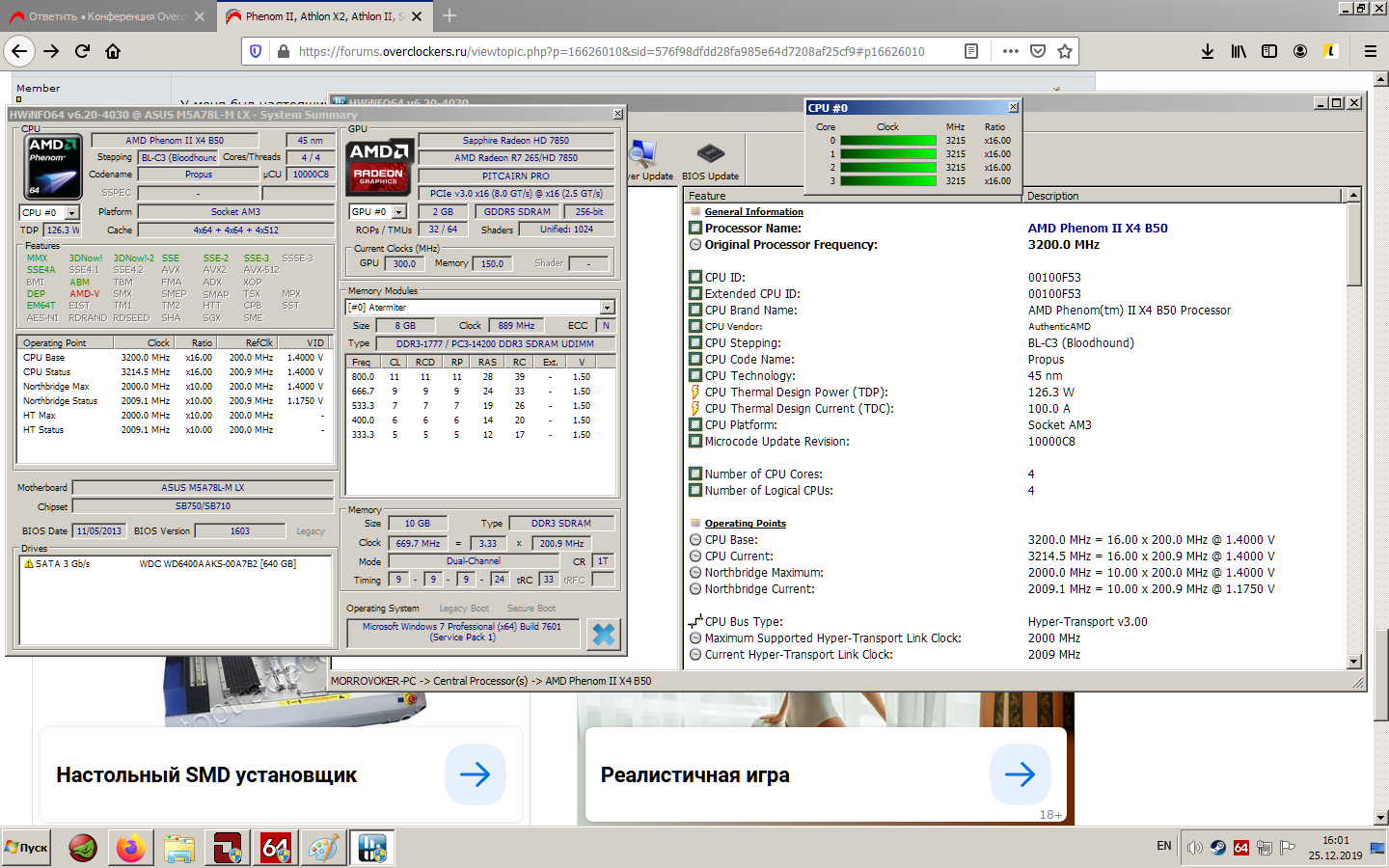Click the 'WDC WD6400AAKS' drive entry
The height and width of the screenshot is (868, 1389).
217,564
